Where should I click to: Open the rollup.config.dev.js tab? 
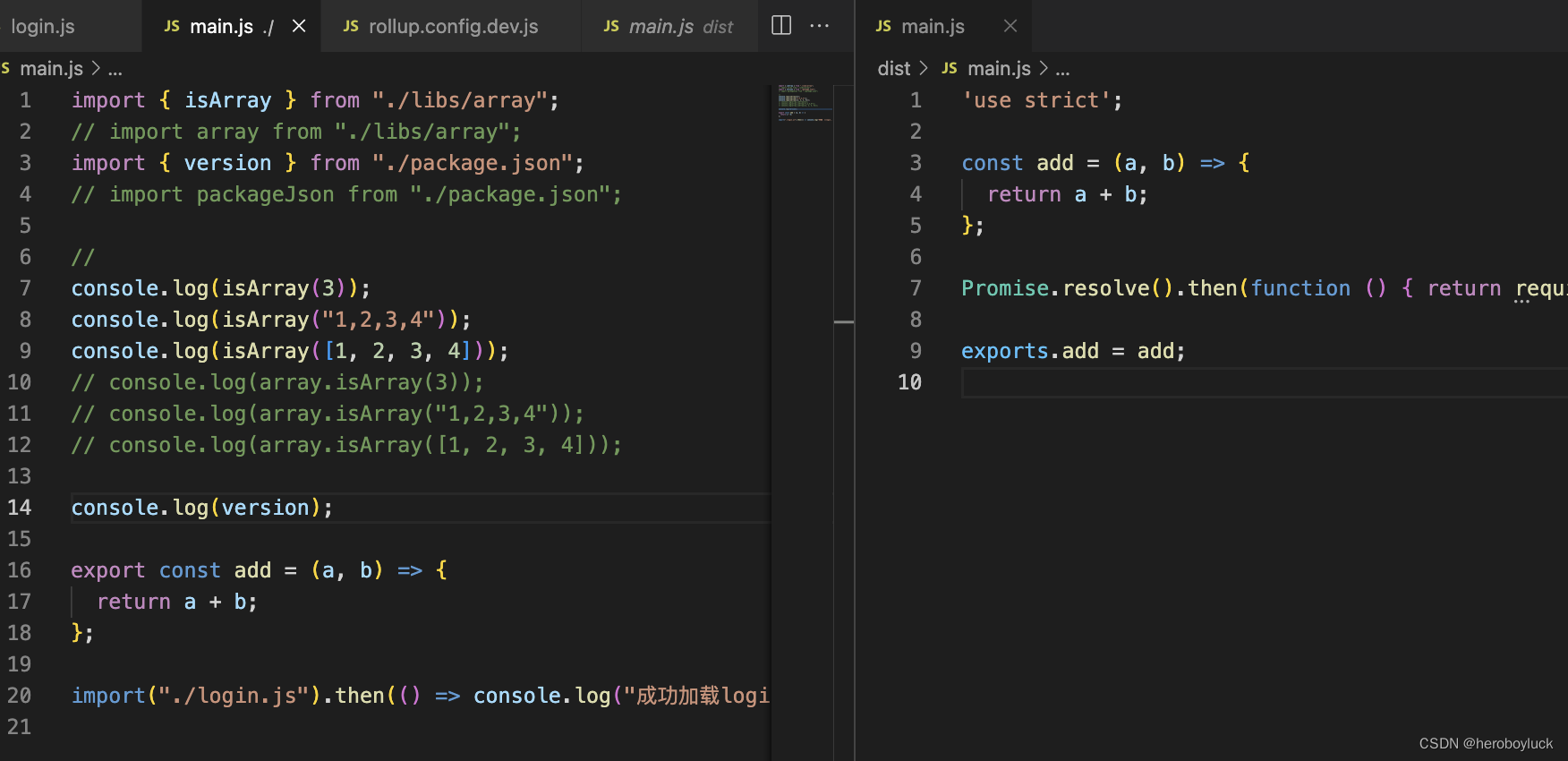tap(451, 26)
